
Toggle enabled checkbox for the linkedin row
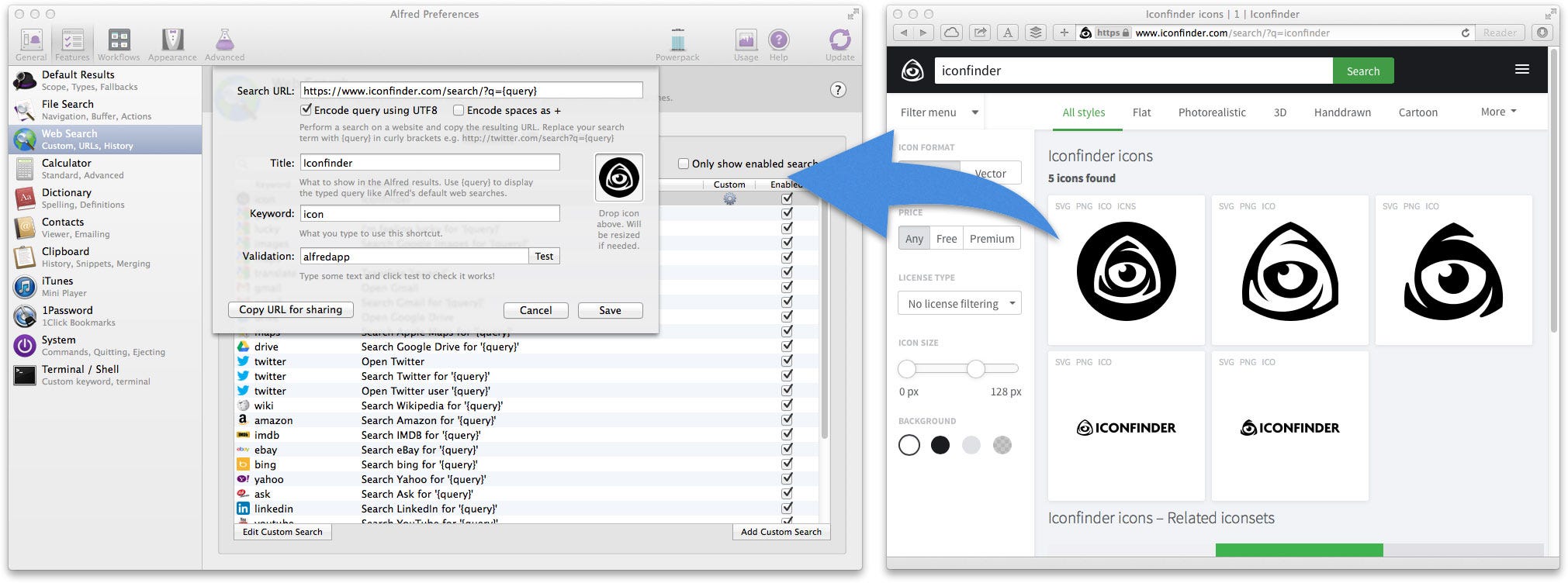pyautogui.click(x=787, y=508)
